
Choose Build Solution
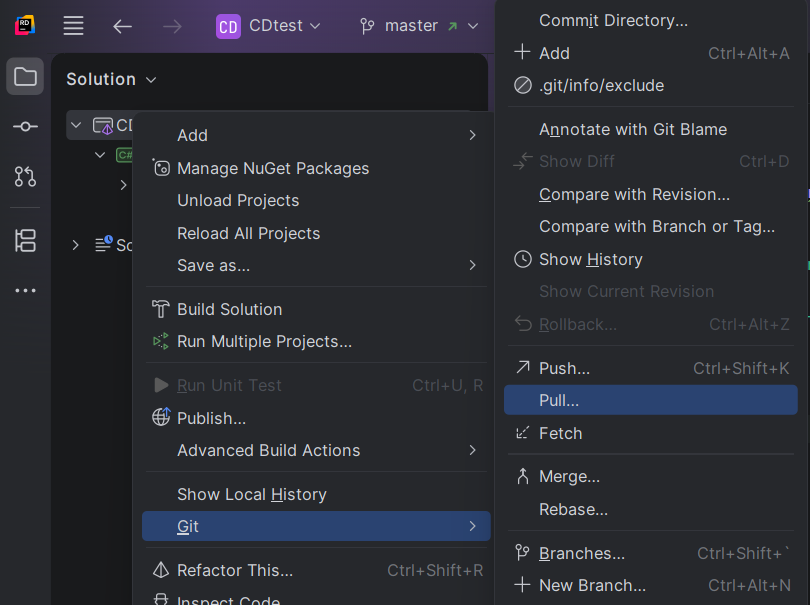[316, 309]
